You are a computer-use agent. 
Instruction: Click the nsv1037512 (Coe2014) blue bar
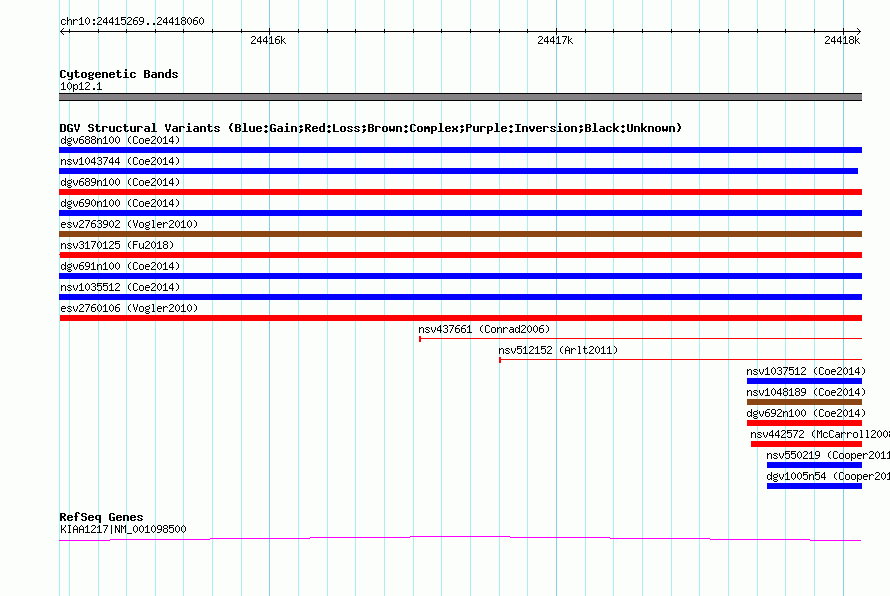tap(804, 381)
